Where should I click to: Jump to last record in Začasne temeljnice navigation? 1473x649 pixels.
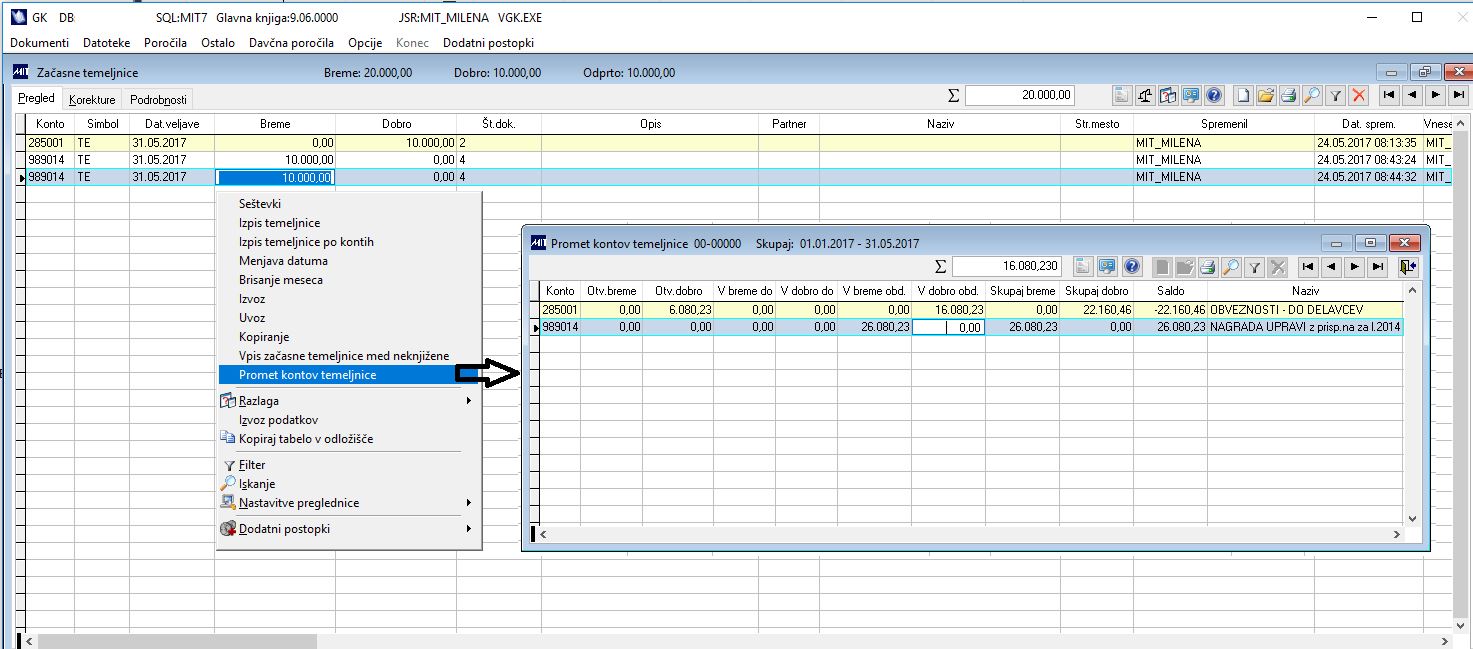(1459, 96)
